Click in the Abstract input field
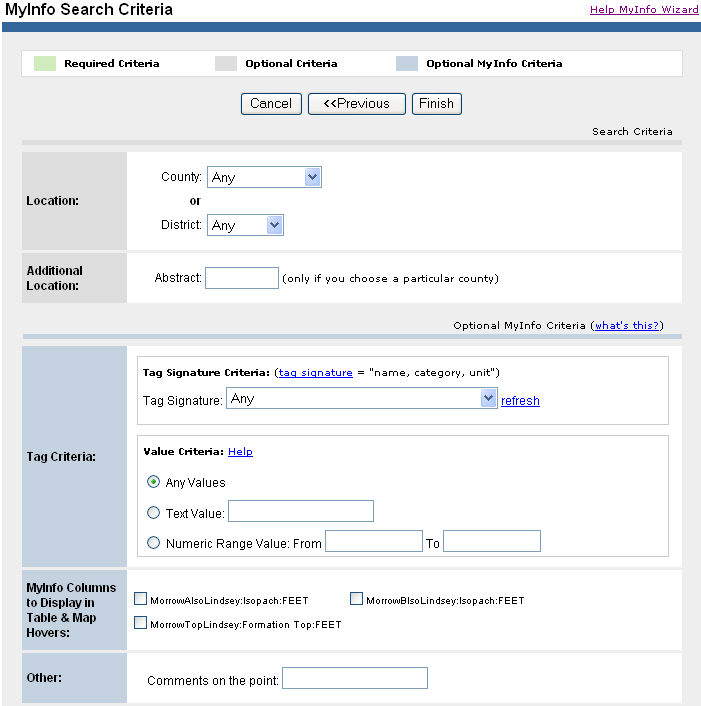 pyautogui.click(x=242, y=278)
